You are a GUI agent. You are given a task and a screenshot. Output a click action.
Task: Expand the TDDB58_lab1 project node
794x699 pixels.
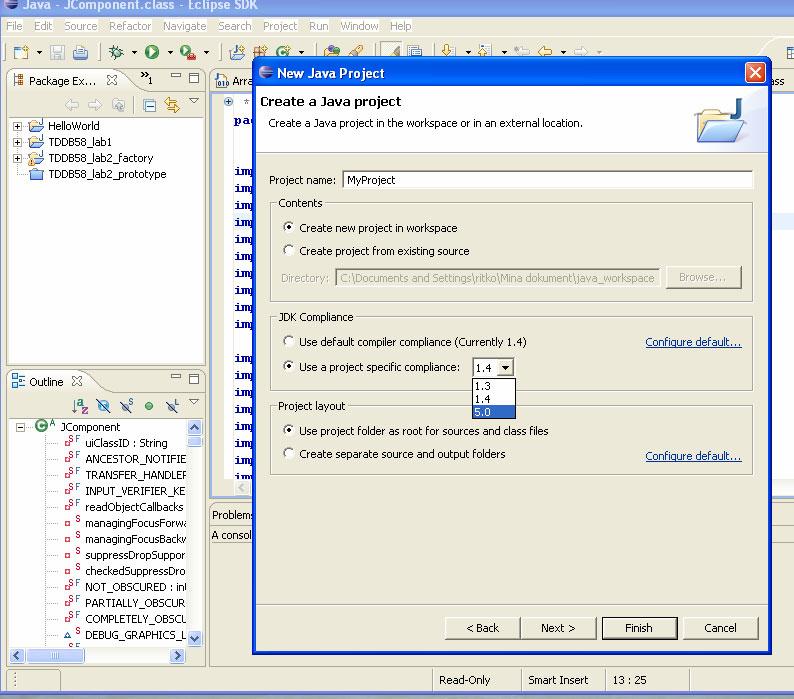(18, 142)
